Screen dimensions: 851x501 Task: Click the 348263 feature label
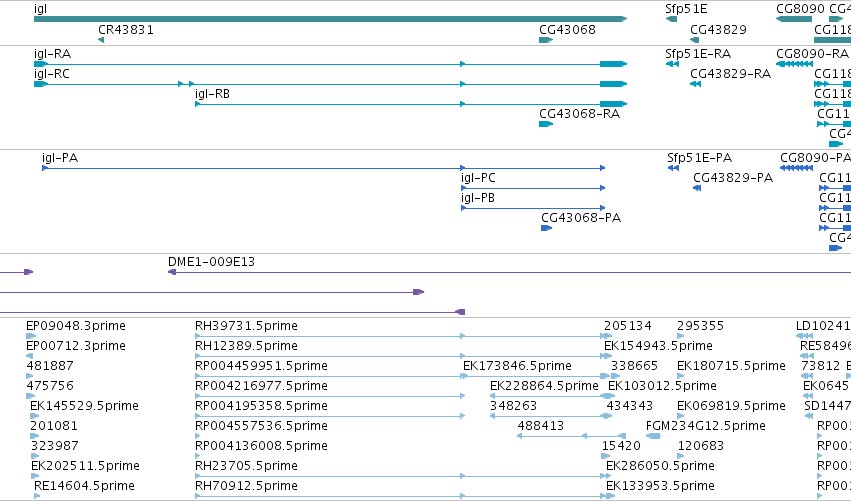tap(513, 406)
